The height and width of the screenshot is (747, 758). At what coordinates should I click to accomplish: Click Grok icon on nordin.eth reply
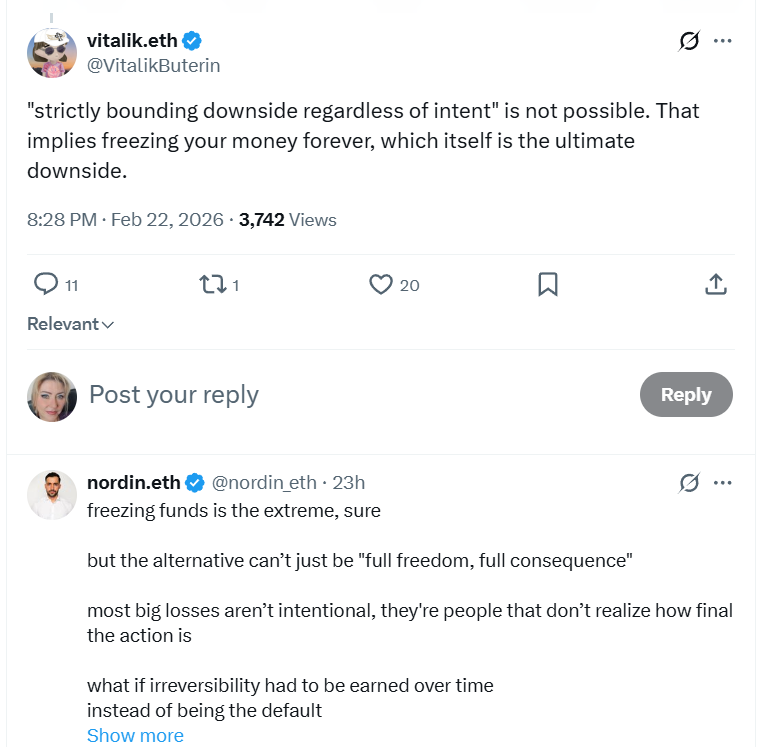[x=689, y=483]
